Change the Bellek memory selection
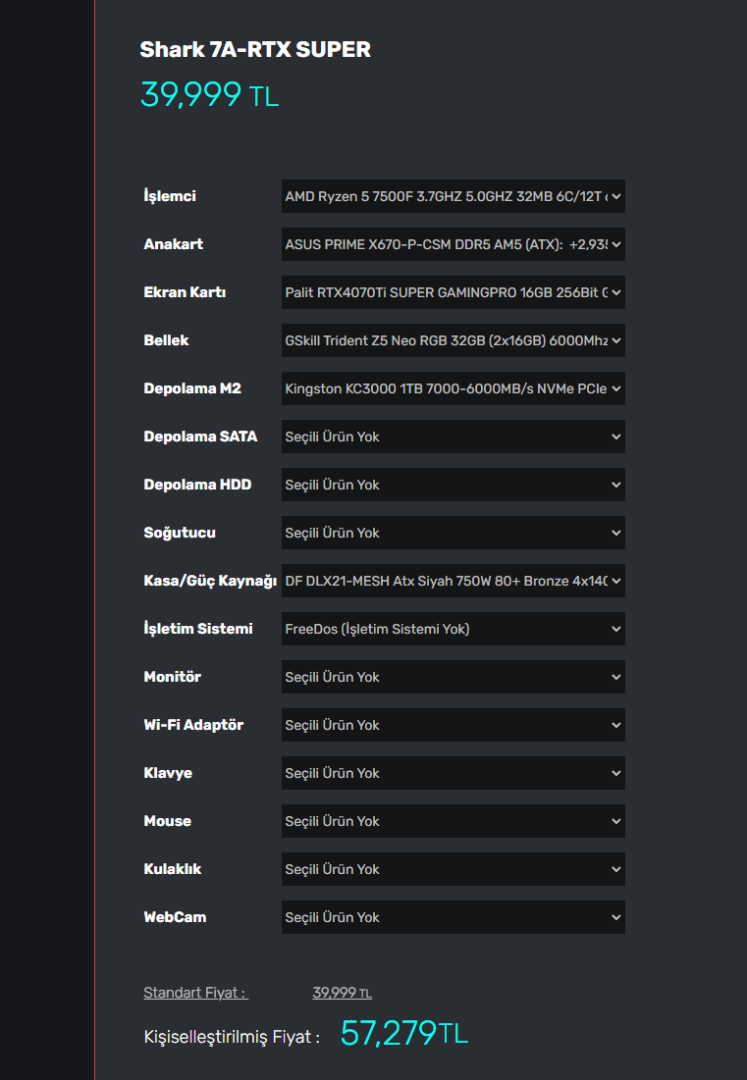Image resolution: width=747 pixels, height=1080 pixels. [x=453, y=340]
